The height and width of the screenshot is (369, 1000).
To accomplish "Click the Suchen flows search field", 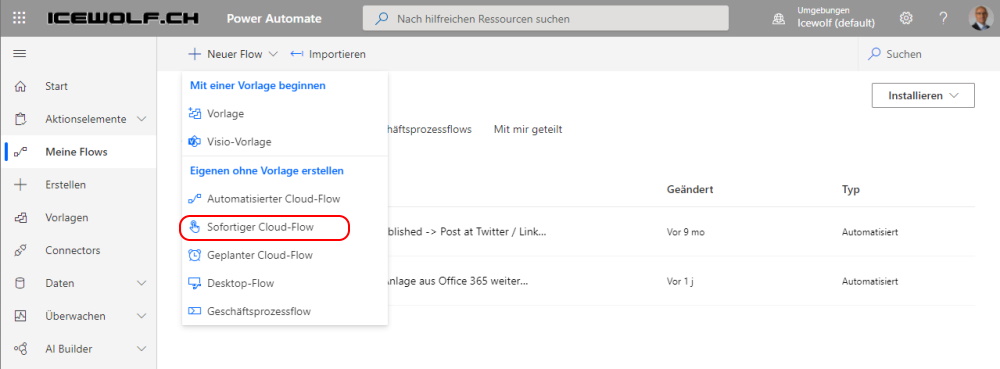I will [929, 54].
